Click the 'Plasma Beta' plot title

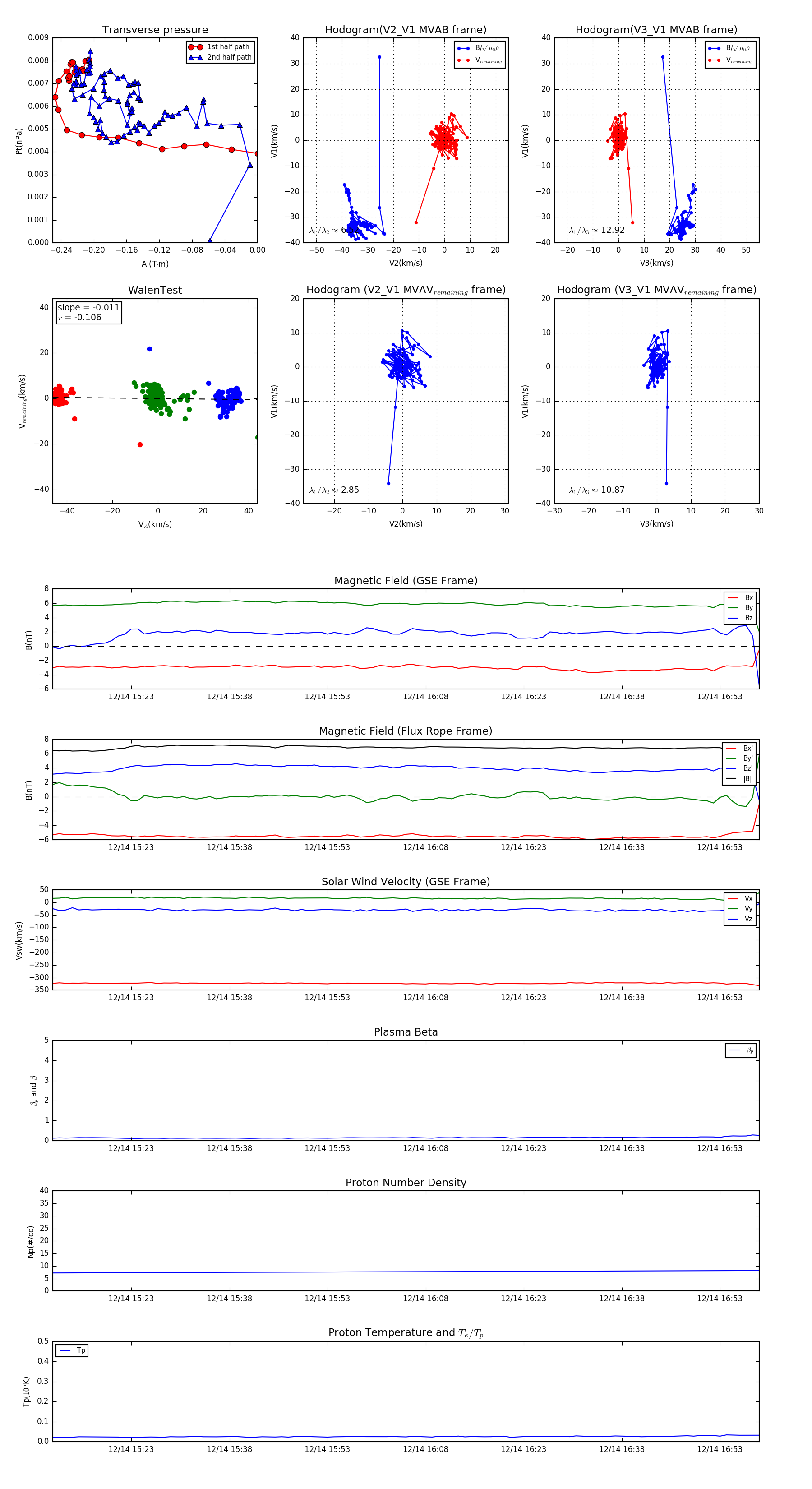[x=406, y=1032]
